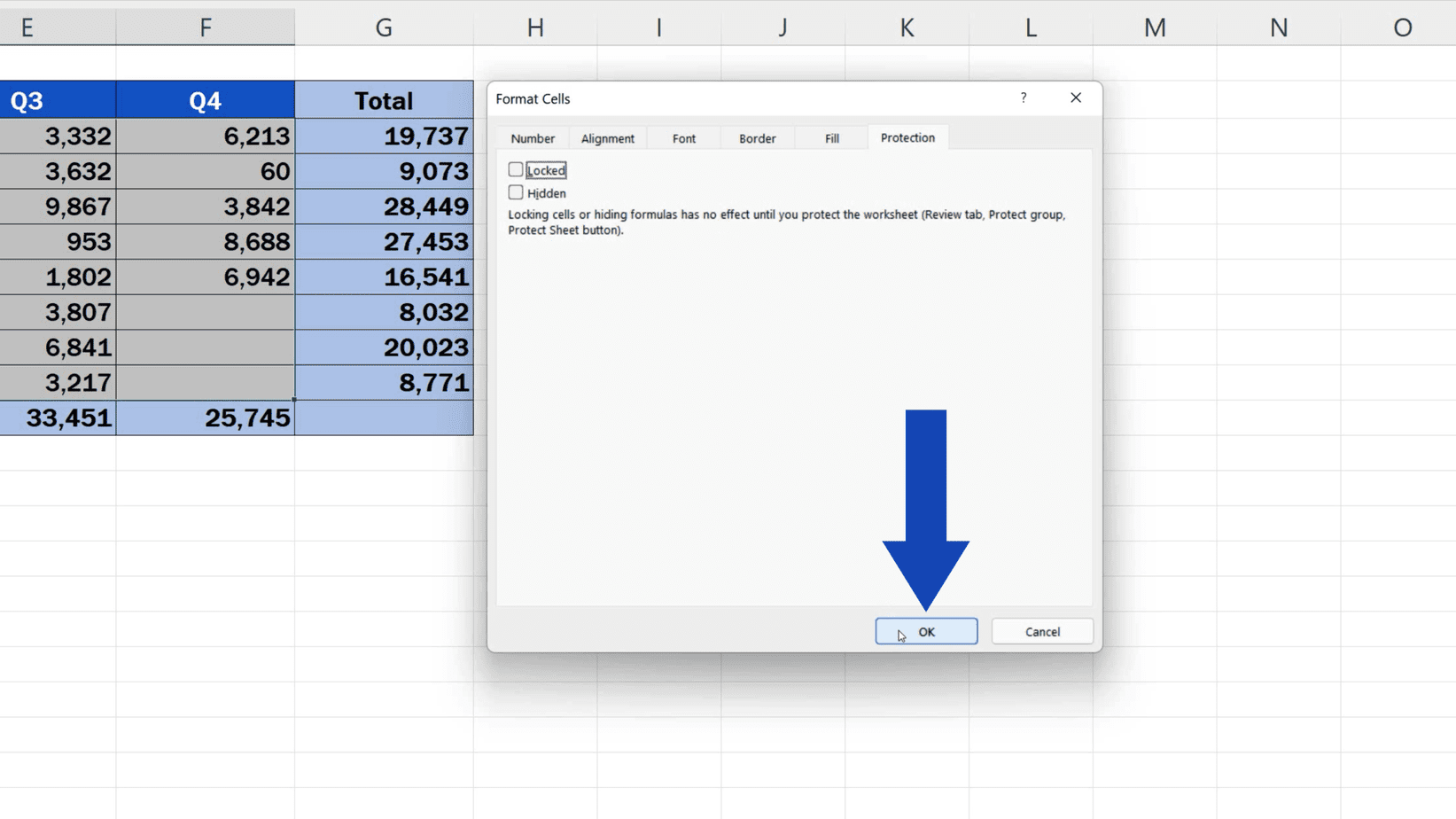Enable the Hidden checkbox

click(x=517, y=192)
